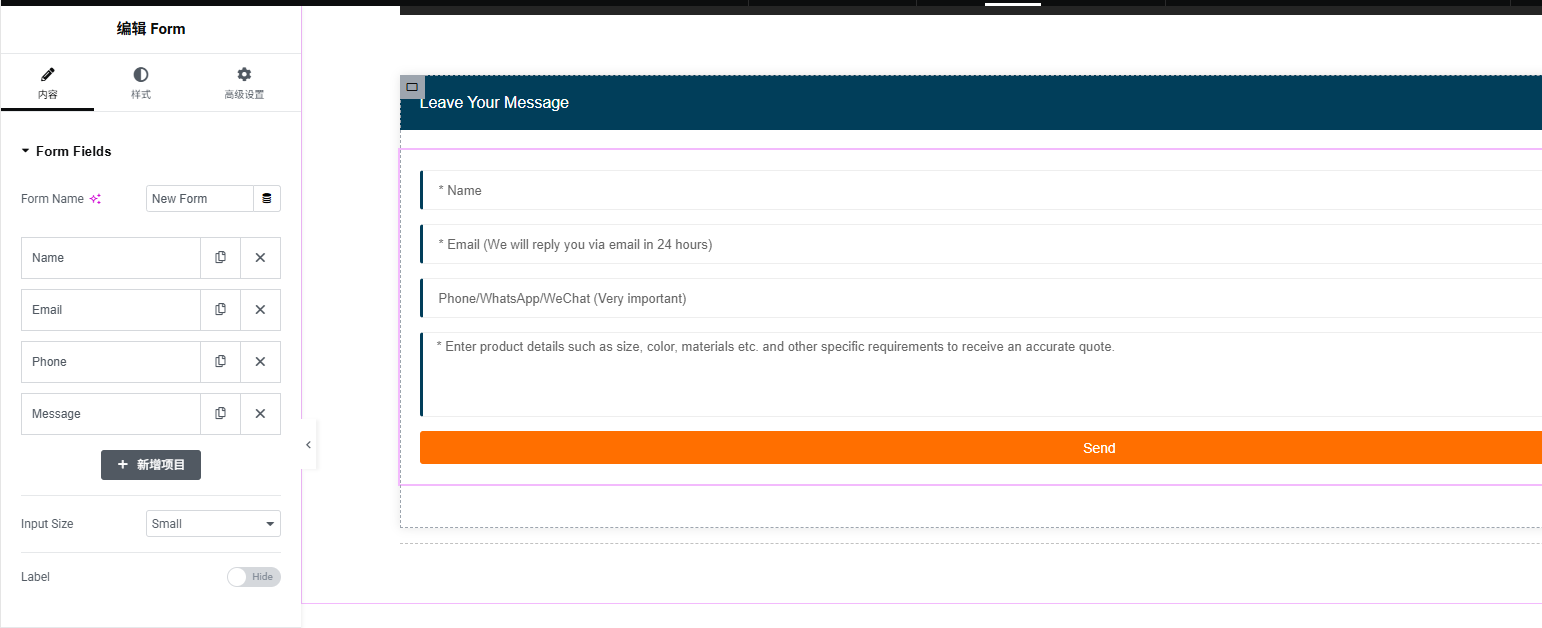Delete the Phone form field
Viewport: 1542px width, 628px height.
[x=260, y=362]
